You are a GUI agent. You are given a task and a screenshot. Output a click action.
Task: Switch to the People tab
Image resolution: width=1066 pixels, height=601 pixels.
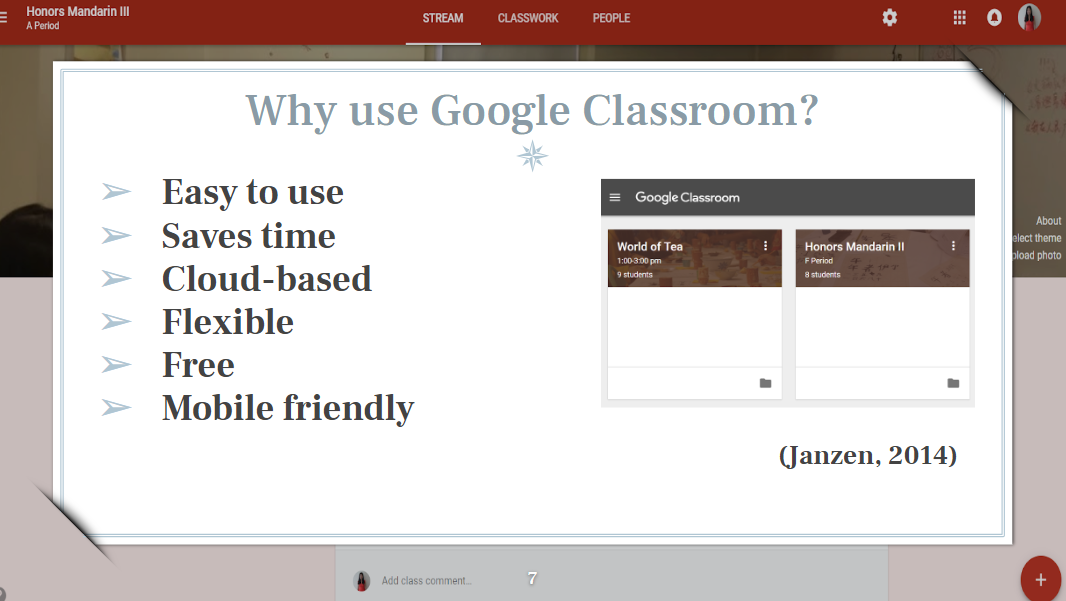pyautogui.click(x=611, y=18)
